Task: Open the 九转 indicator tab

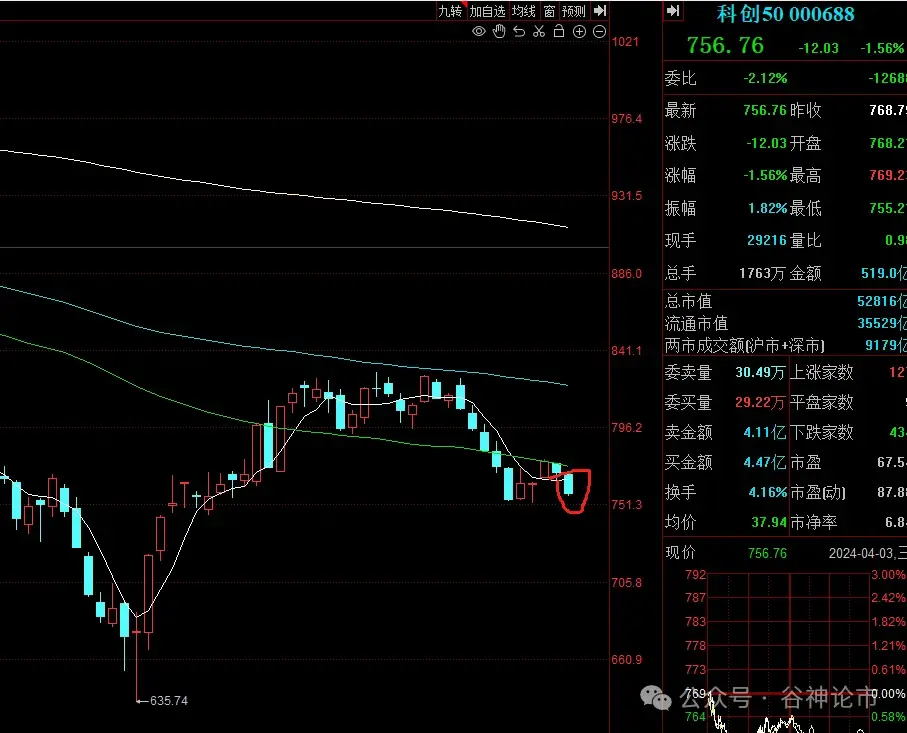Action: coord(450,11)
